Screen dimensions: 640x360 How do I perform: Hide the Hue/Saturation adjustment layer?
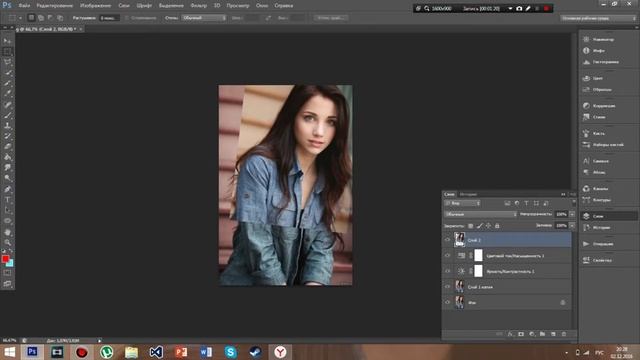pyautogui.click(x=447, y=256)
